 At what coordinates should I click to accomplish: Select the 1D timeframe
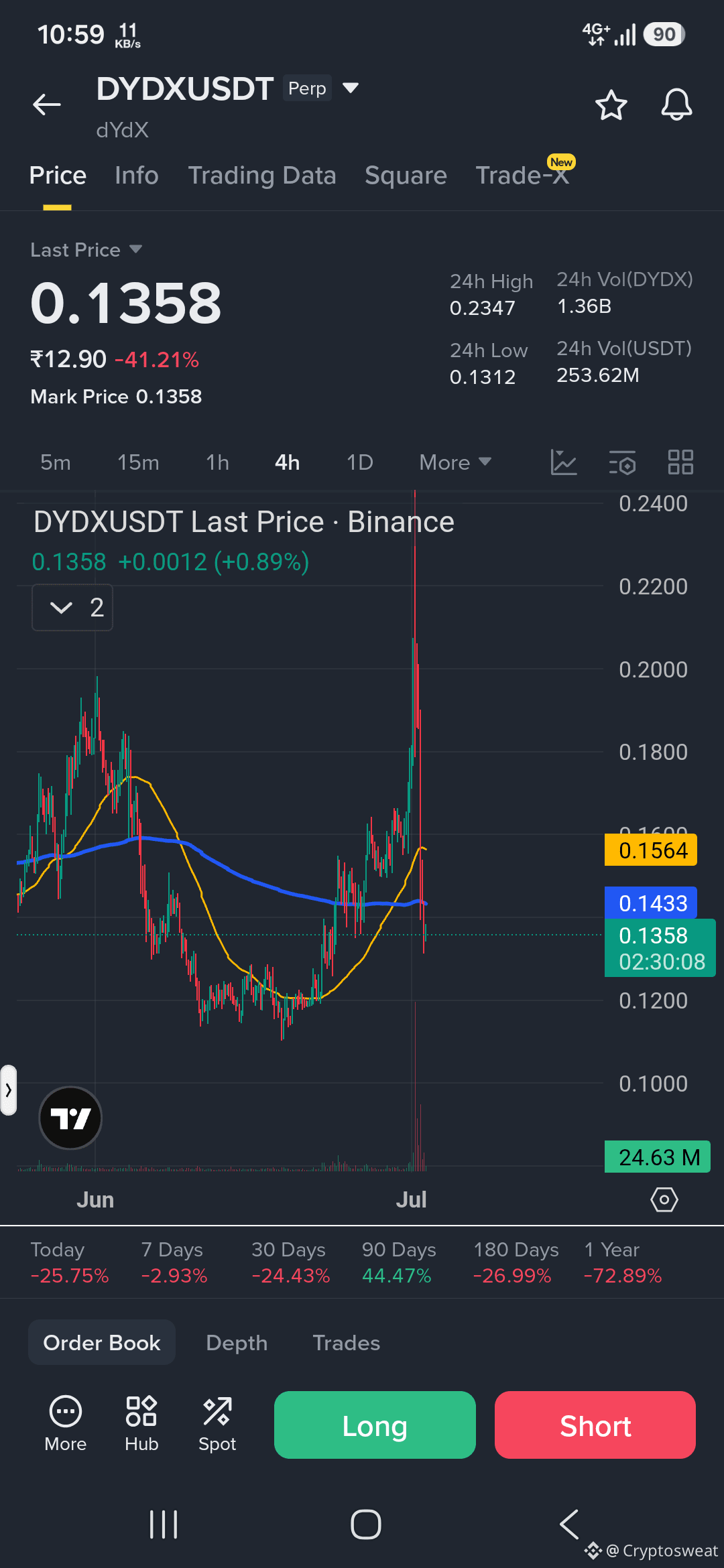click(x=359, y=462)
